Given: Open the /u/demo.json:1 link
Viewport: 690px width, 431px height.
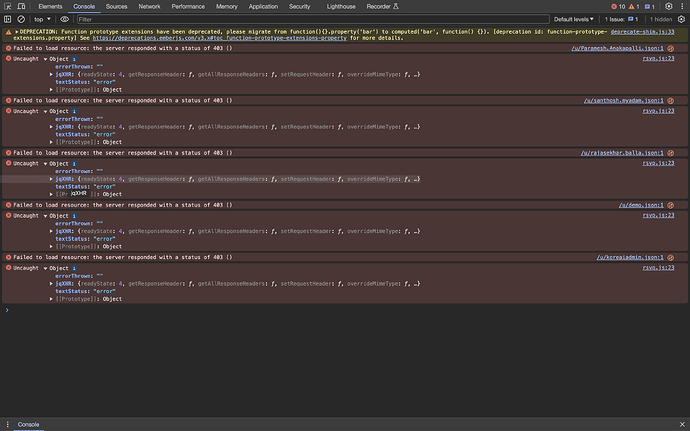Looking at the screenshot, I should coord(641,205).
